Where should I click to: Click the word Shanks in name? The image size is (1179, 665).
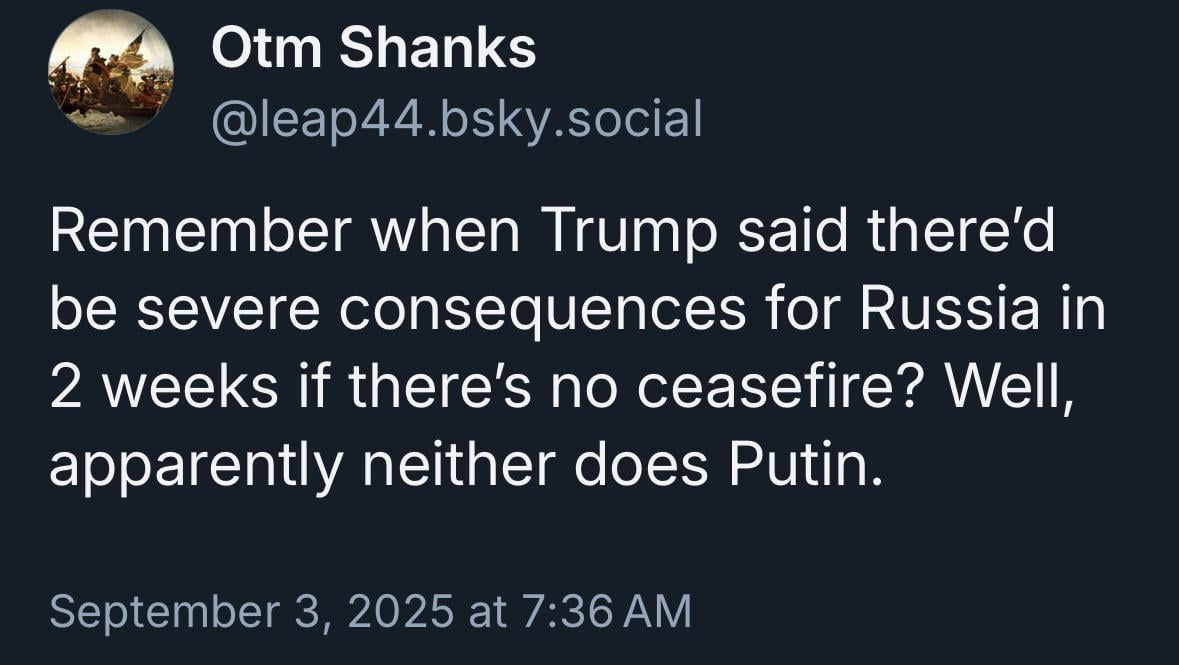(x=438, y=48)
